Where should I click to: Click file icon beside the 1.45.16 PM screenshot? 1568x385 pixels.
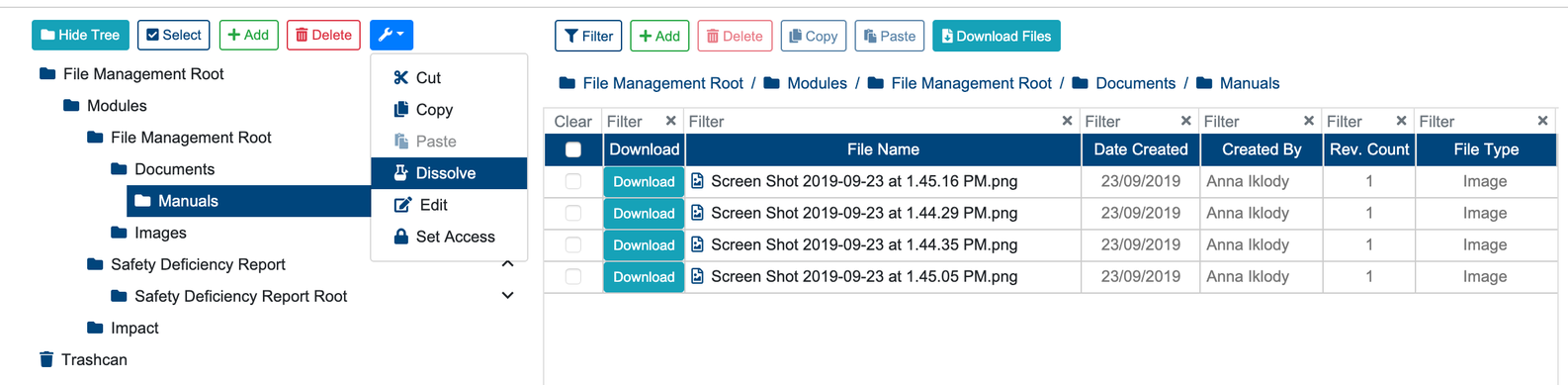pyautogui.click(x=697, y=181)
